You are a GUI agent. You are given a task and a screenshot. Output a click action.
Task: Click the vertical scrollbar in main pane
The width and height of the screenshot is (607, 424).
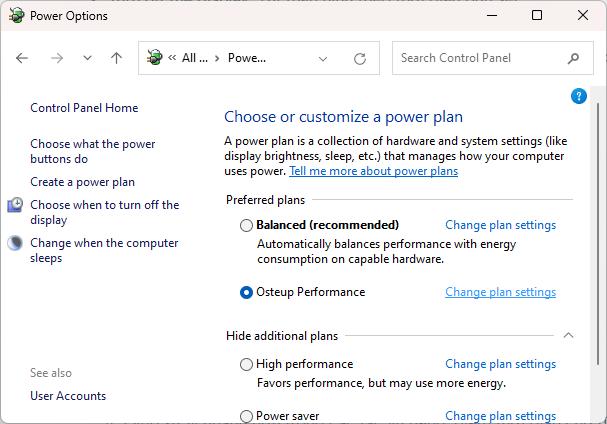click(599, 250)
